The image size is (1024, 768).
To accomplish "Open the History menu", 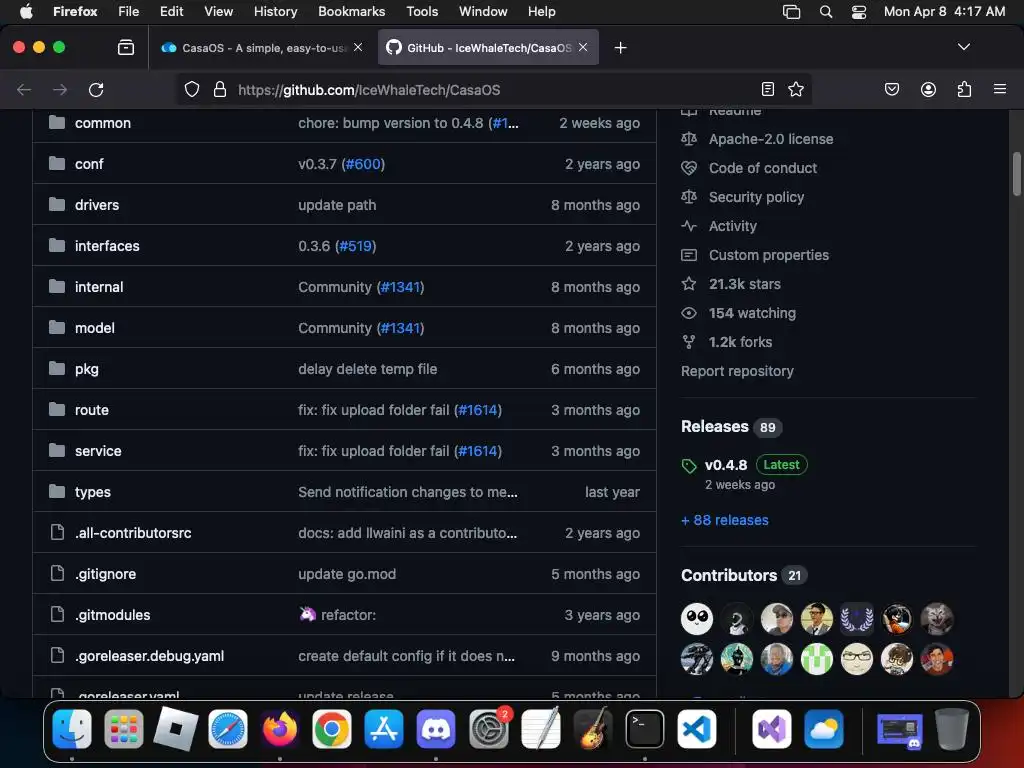I will [275, 12].
